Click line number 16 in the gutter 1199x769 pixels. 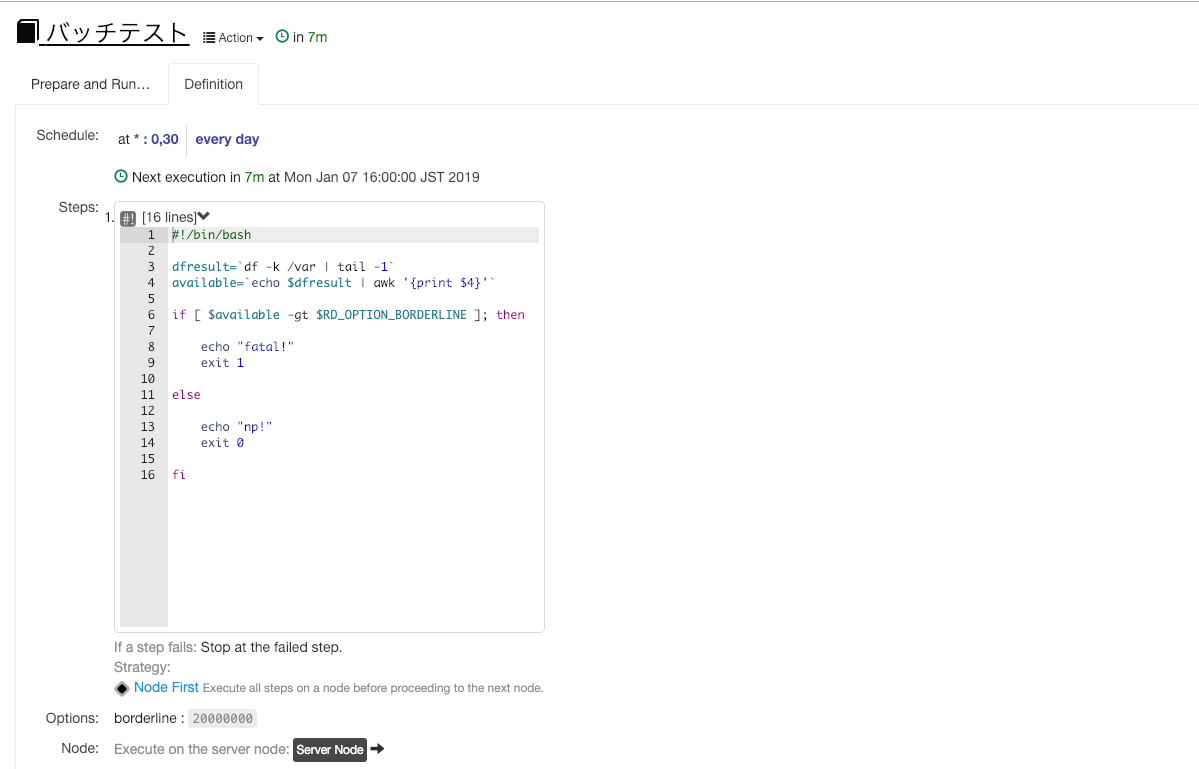(148, 475)
